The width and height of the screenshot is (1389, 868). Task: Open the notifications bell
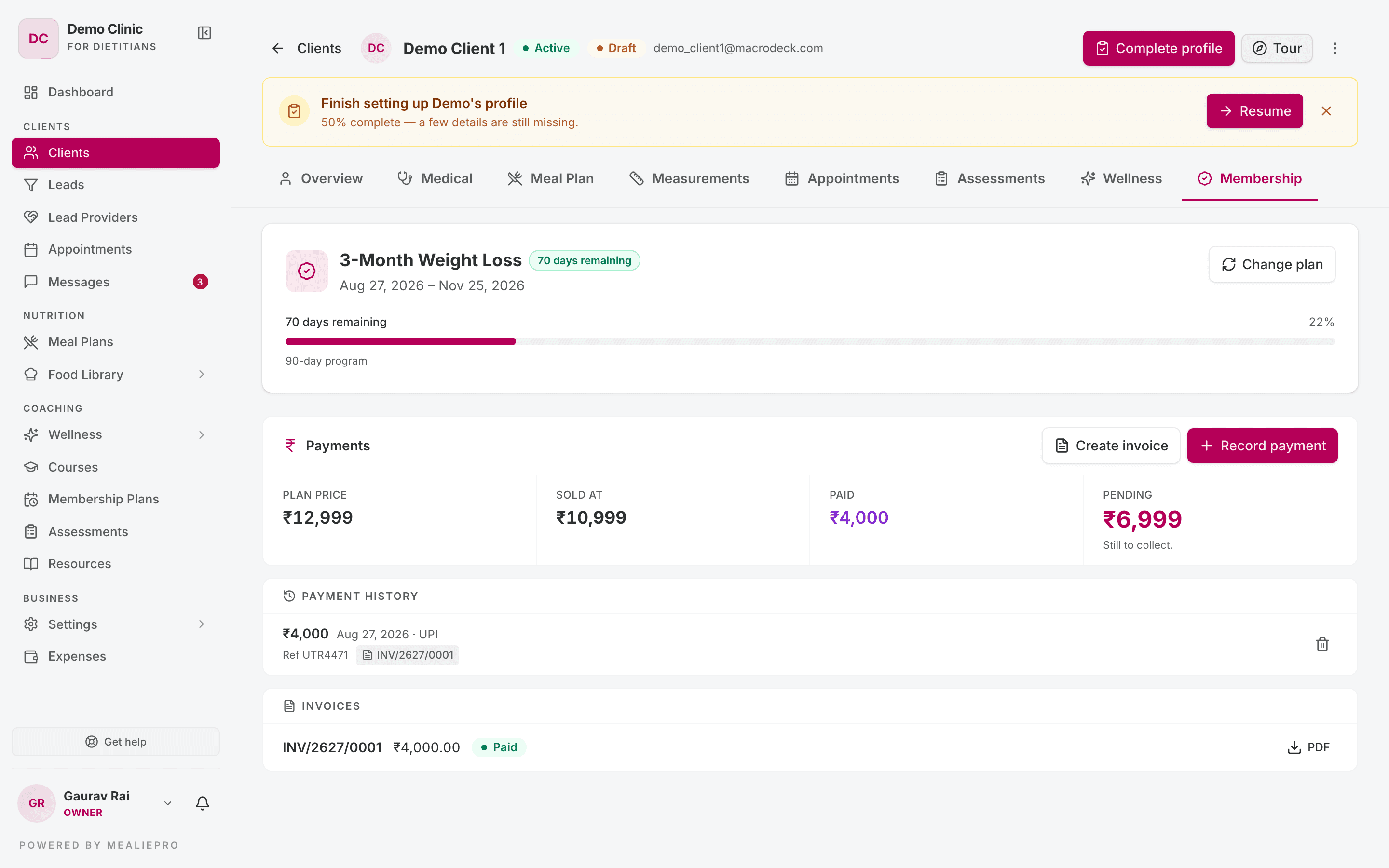[x=202, y=802]
